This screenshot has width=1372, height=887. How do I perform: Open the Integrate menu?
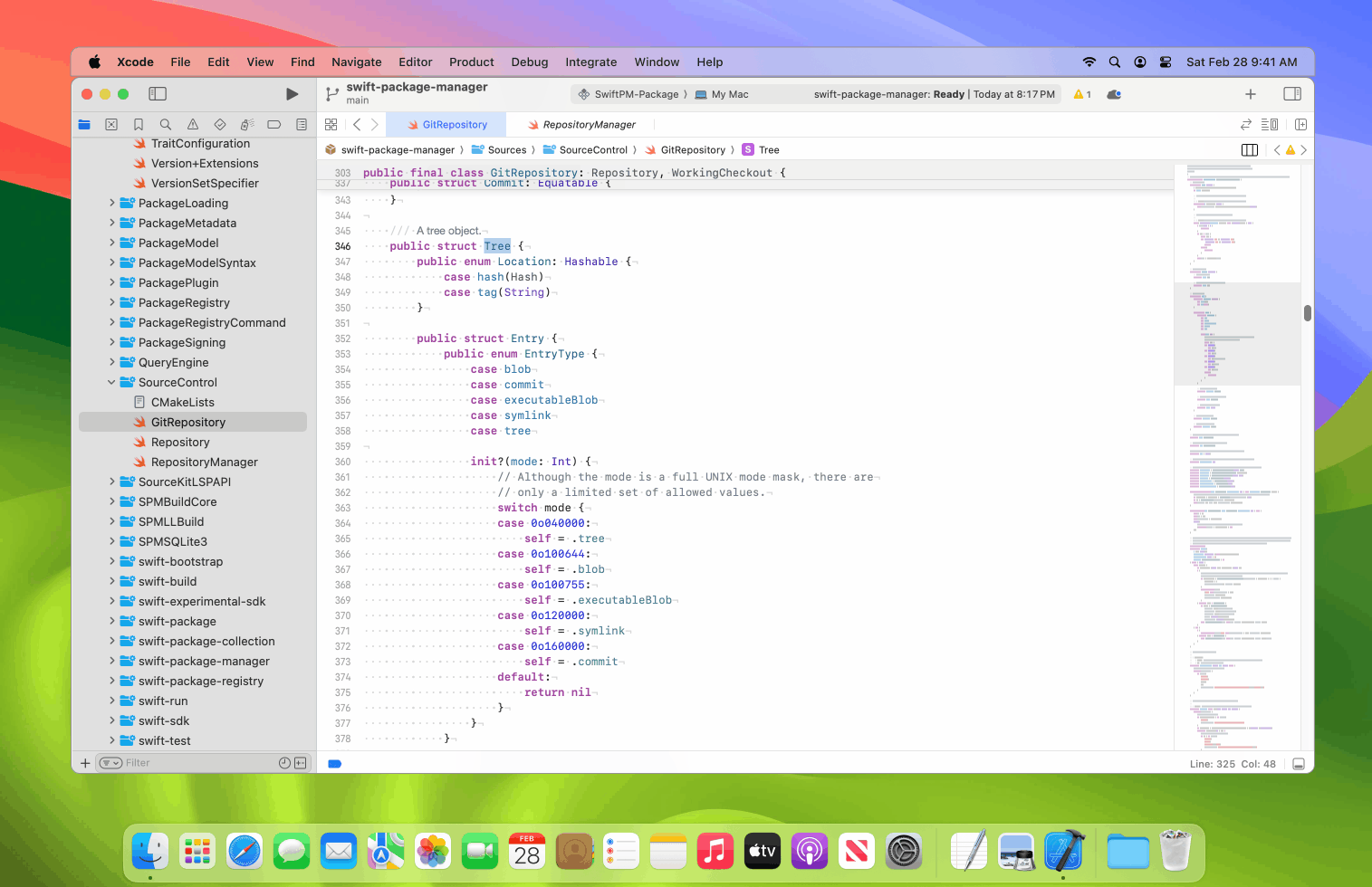pos(591,62)
